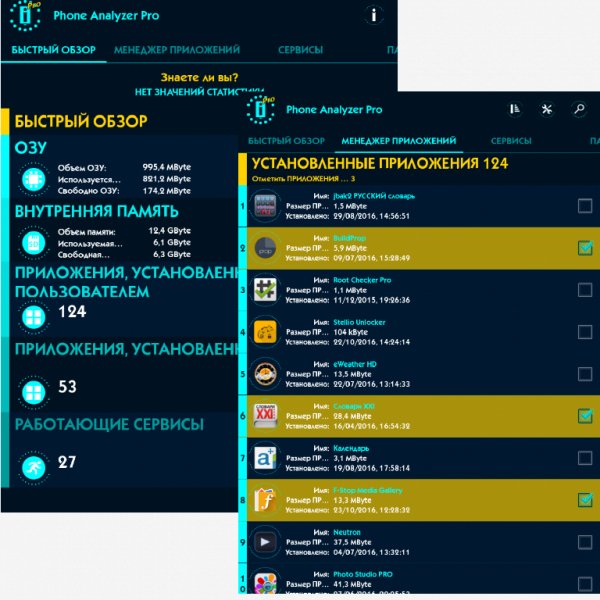
Task: Click the 995,4 MByte RAM value
Action: click(x=166, y=167)
